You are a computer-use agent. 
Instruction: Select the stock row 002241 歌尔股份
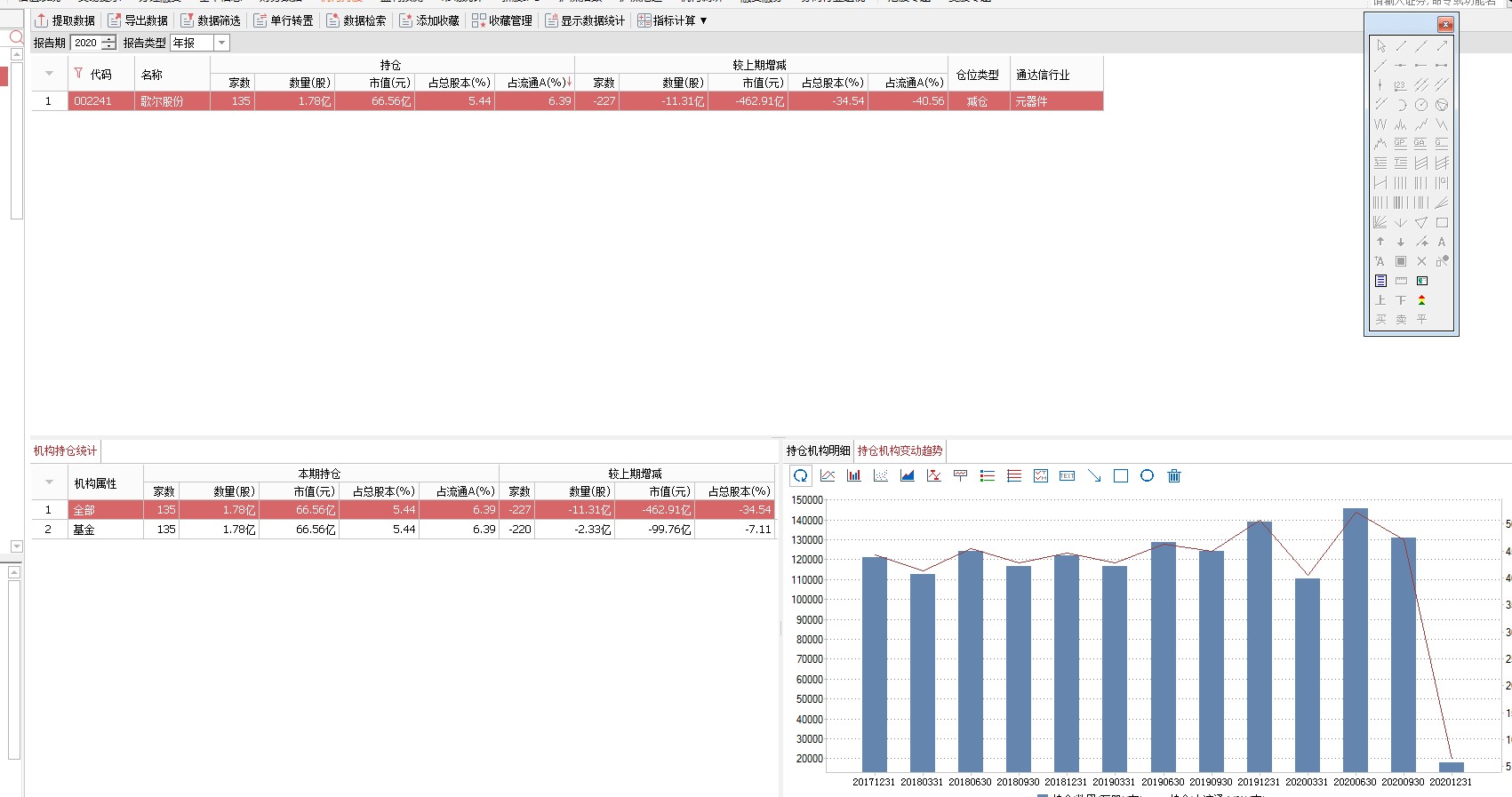coord(567,101)
